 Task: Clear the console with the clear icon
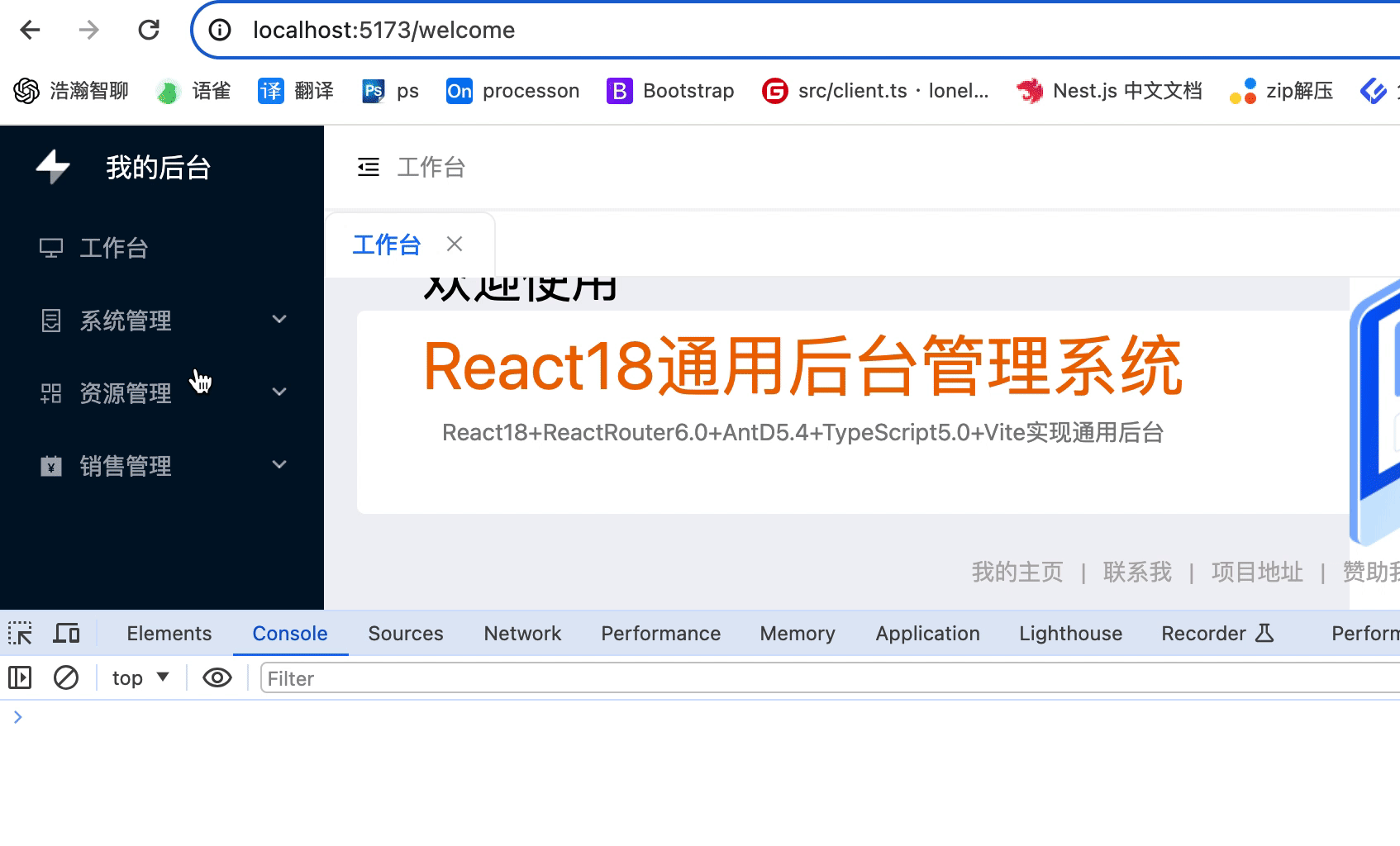tap(66, 678)
